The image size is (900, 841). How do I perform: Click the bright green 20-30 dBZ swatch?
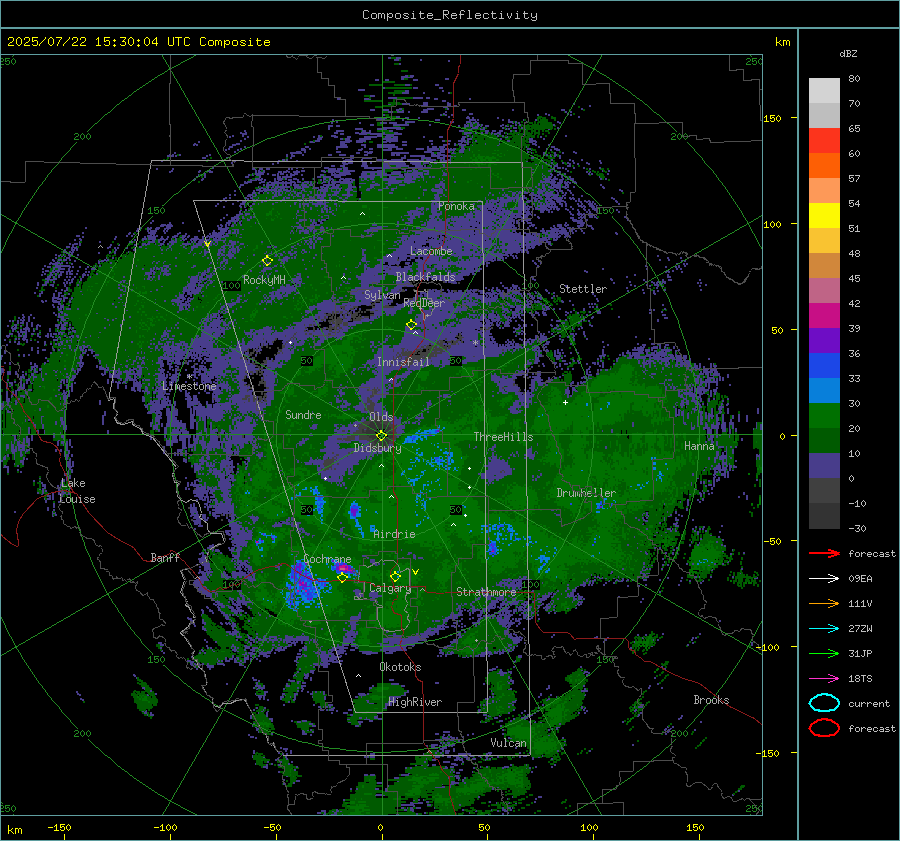[824, 416]
